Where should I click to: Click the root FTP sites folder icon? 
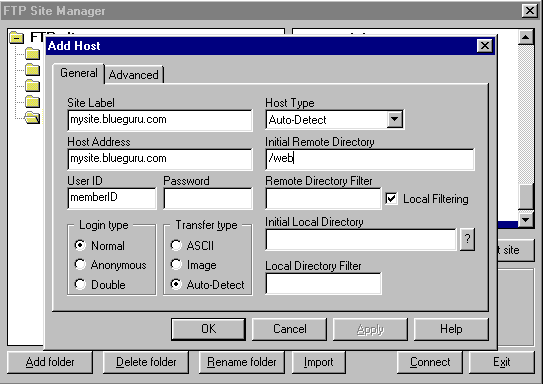(x=17, y=37)
